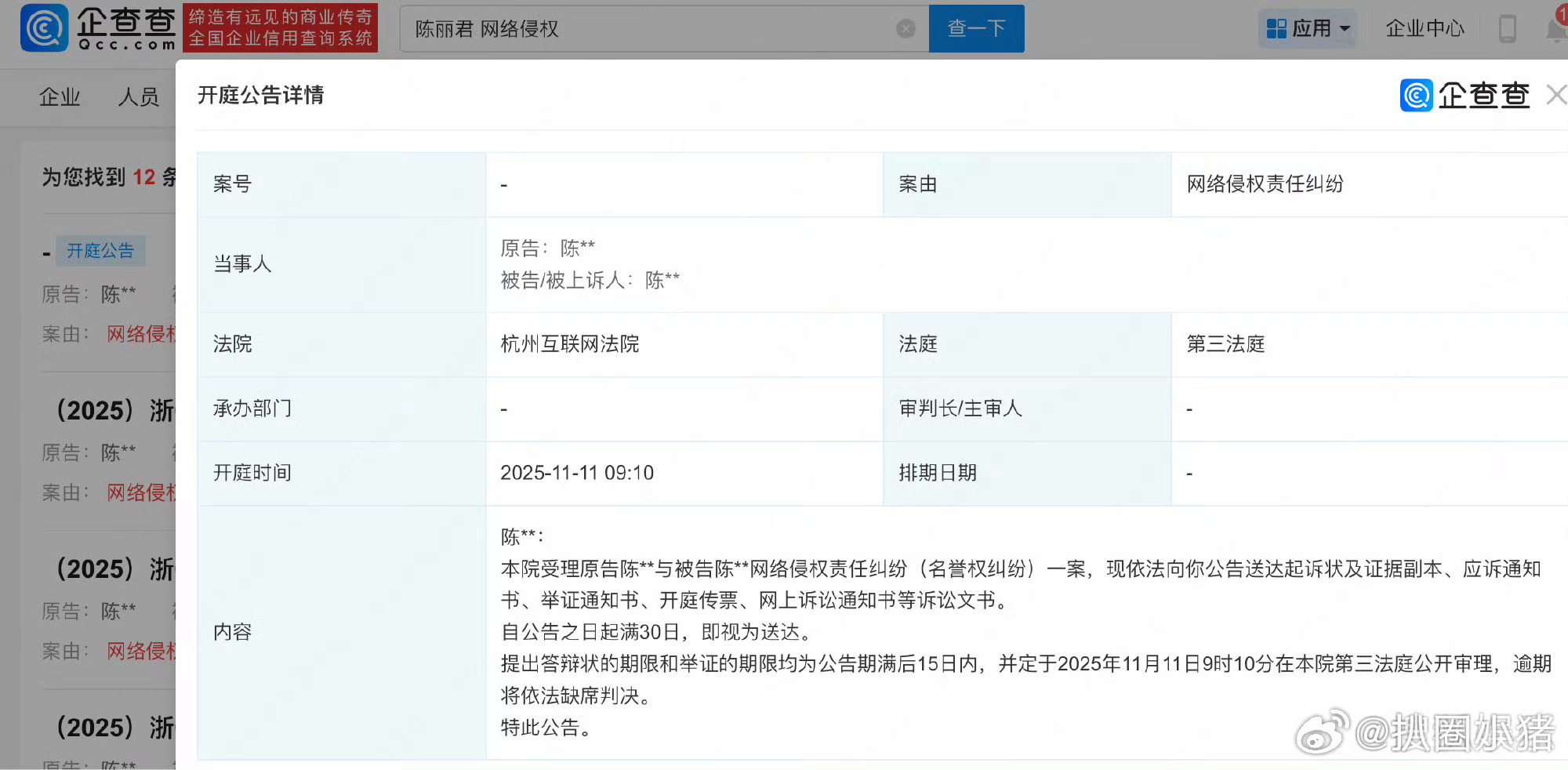Viewport: 1568px width, 770px height.
Task: Select the 第三法庭 courtroom cell
Action: point(1369,344)
